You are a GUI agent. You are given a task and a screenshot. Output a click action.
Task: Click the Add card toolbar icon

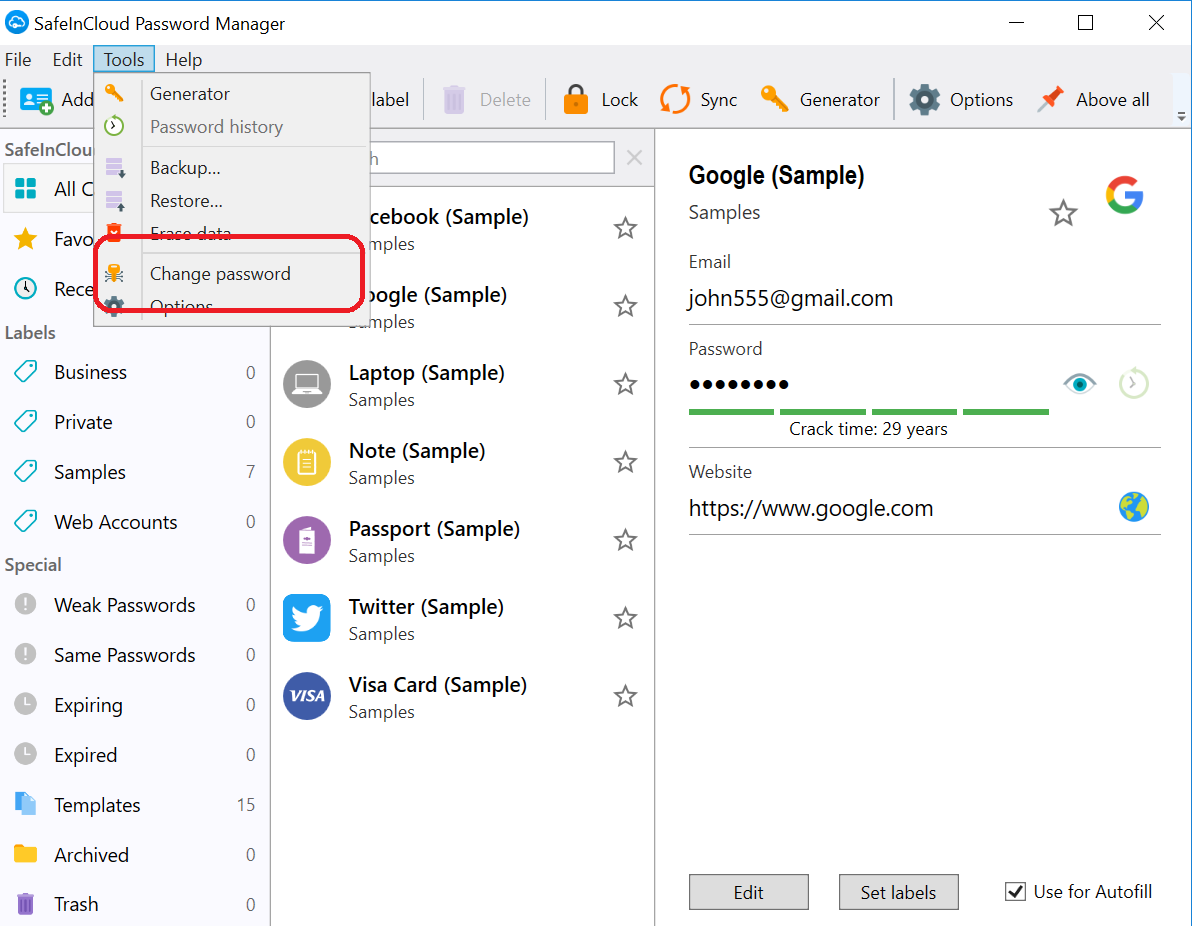pos(36,100)
